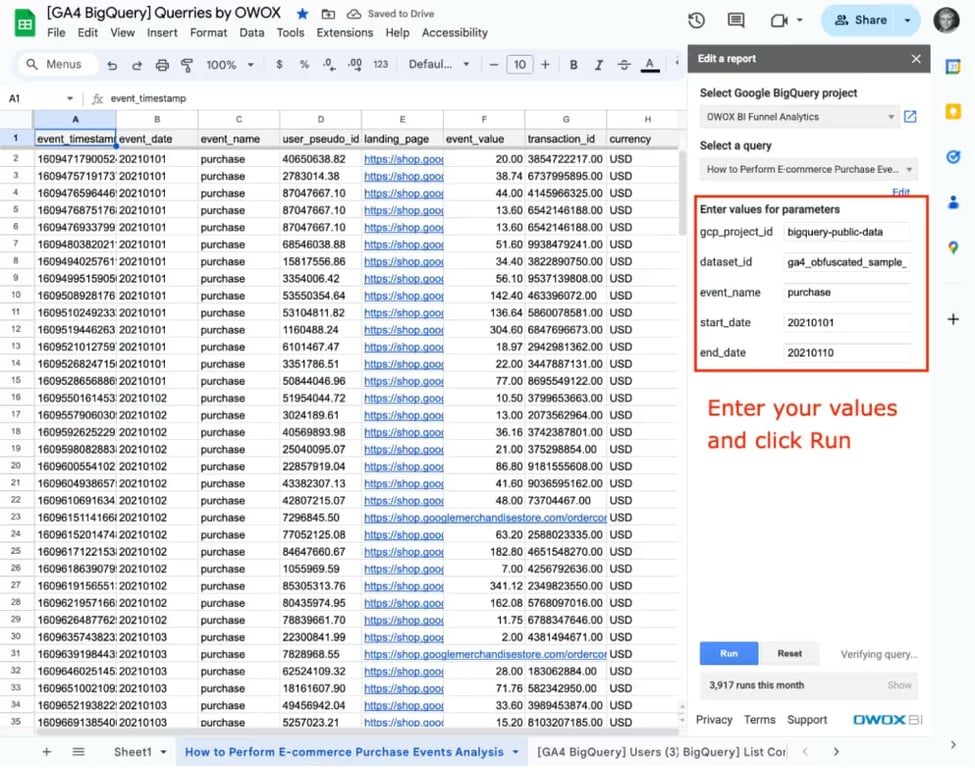975x768 pixels.
Task: Open project in new window icon
Action: 910,116
